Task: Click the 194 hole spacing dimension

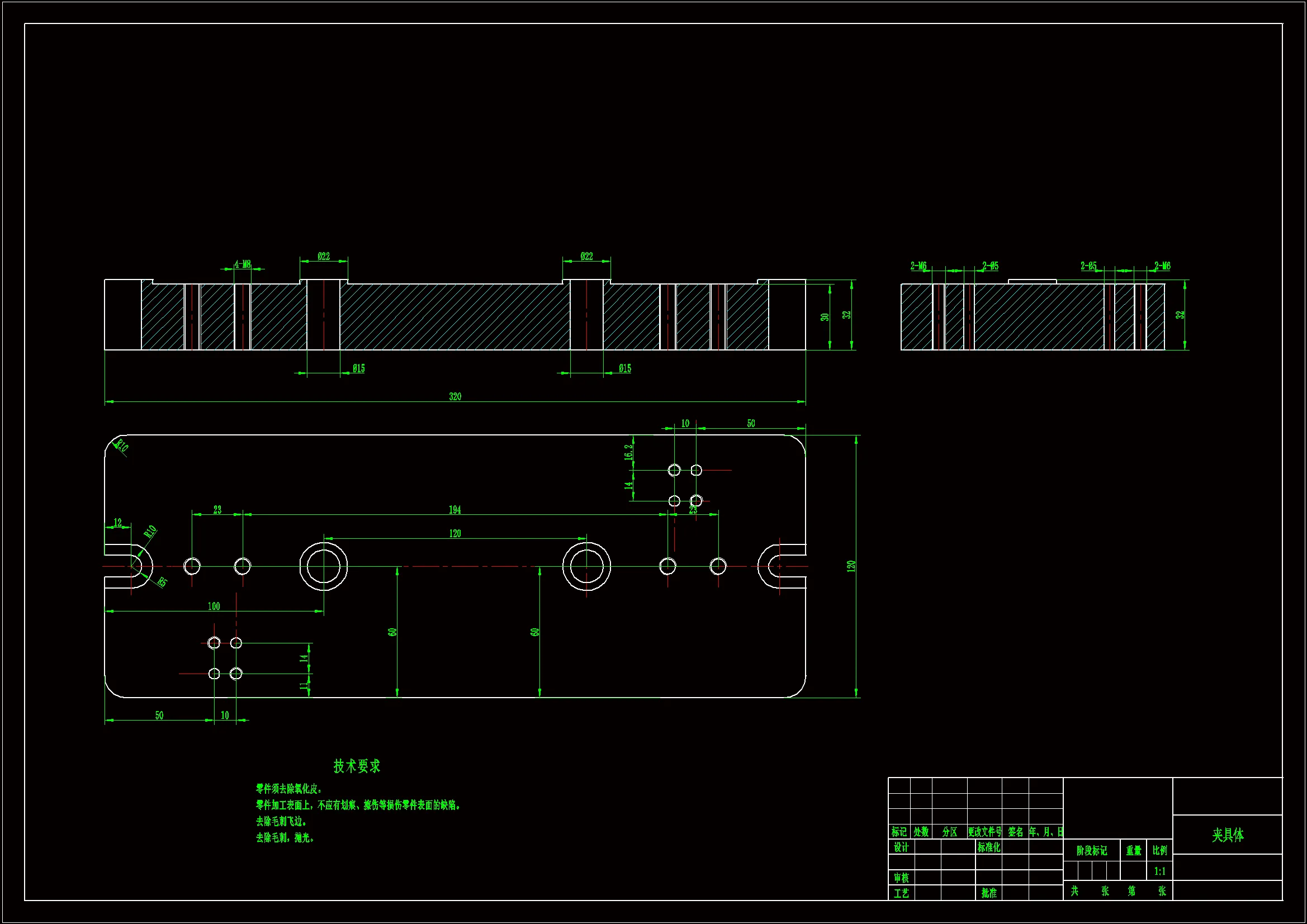Action: click(x=455, y=510)
